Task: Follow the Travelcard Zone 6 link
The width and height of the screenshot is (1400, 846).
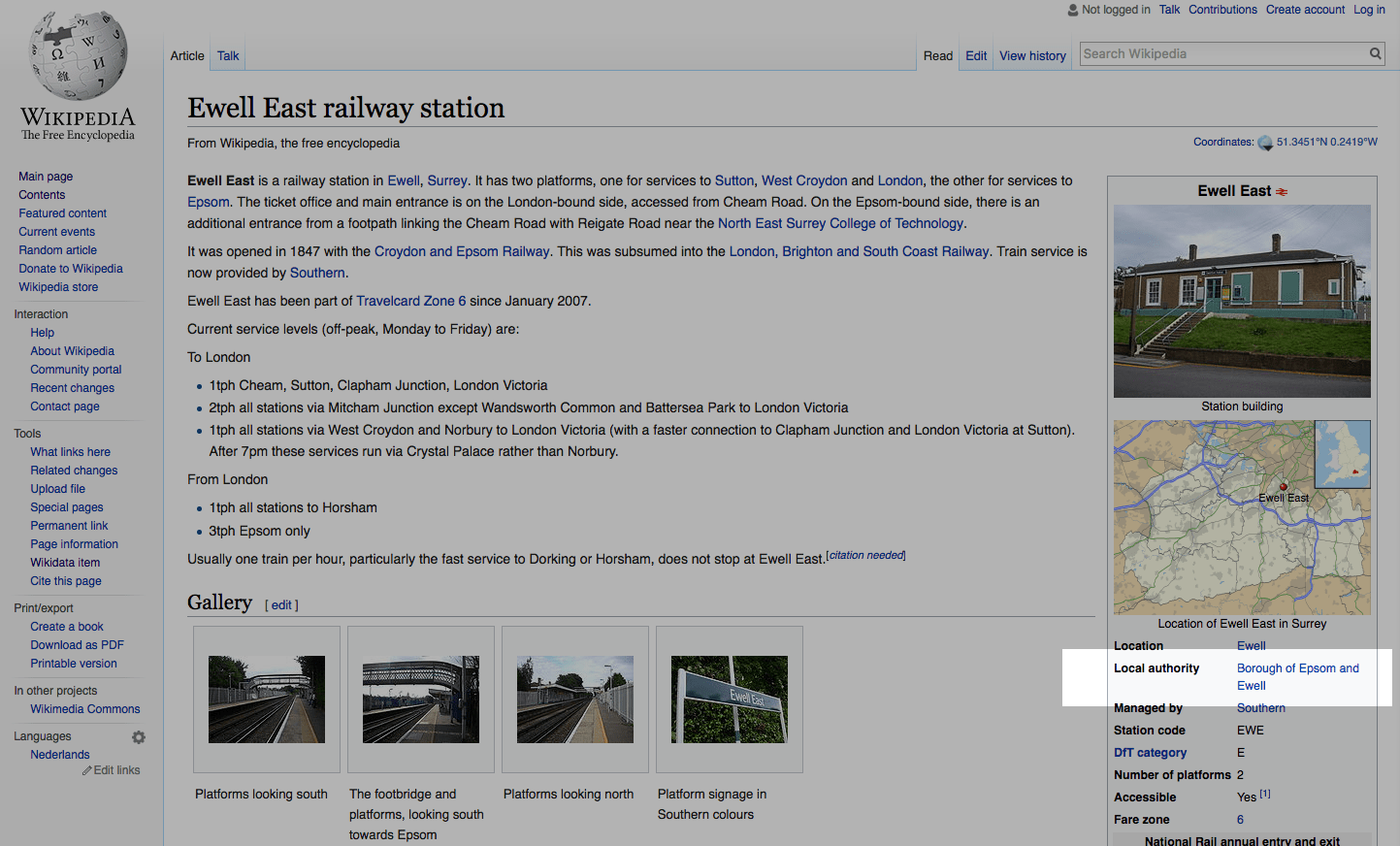Action: pyautogui.click(x=411, y=301)
